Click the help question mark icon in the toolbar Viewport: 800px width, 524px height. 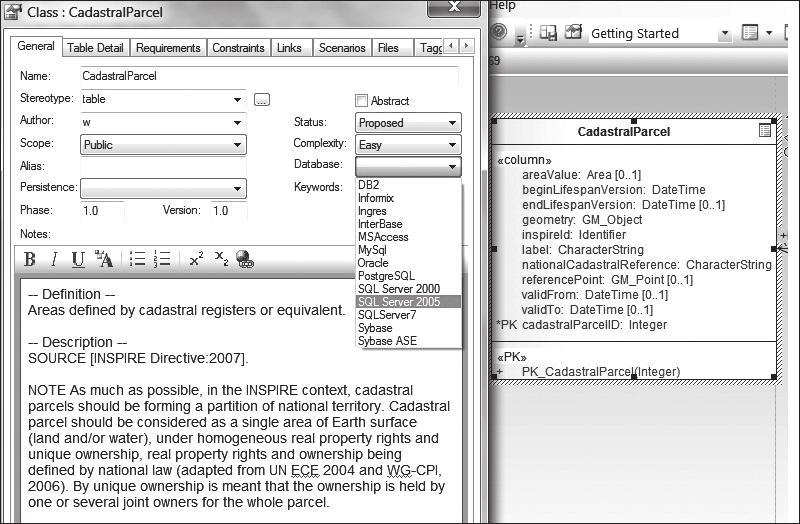[x=498, y=32]
